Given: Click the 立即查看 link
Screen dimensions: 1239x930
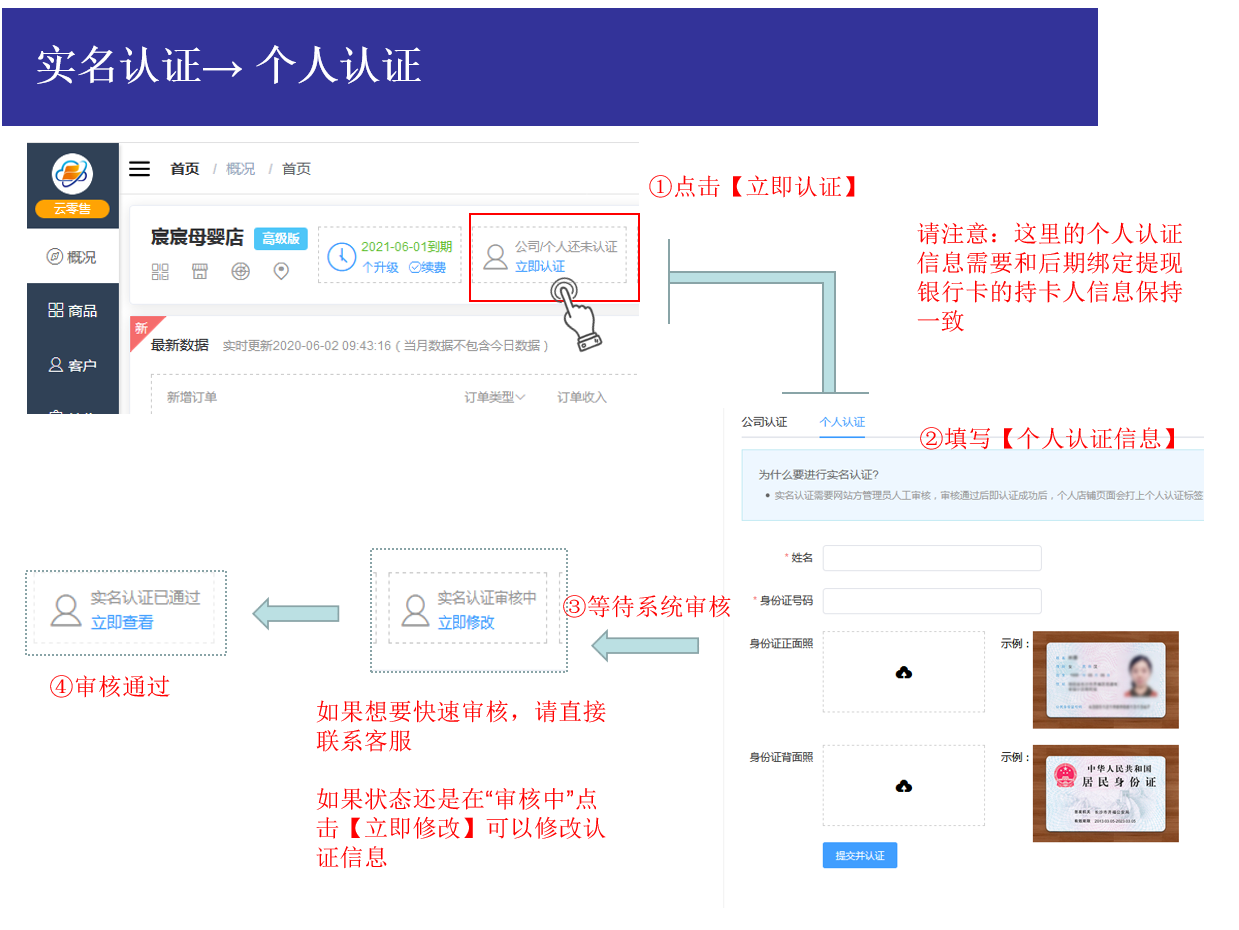Looking at the screenshot, I should click(122, 622).
